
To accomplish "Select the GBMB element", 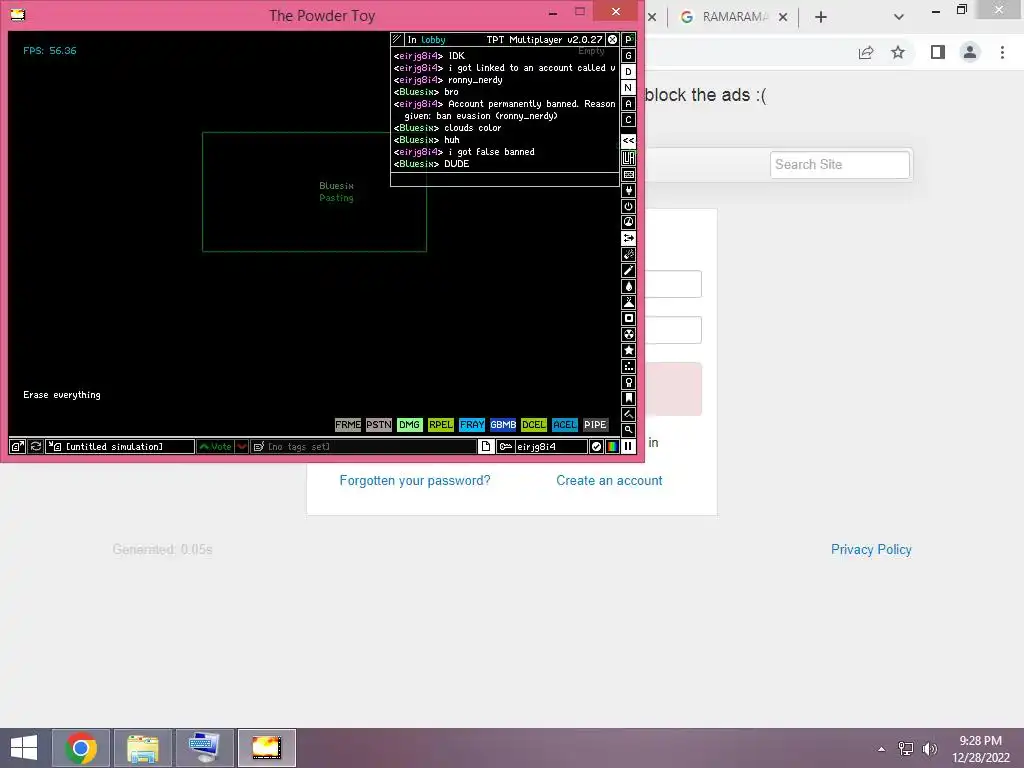I will click(503, 425).
